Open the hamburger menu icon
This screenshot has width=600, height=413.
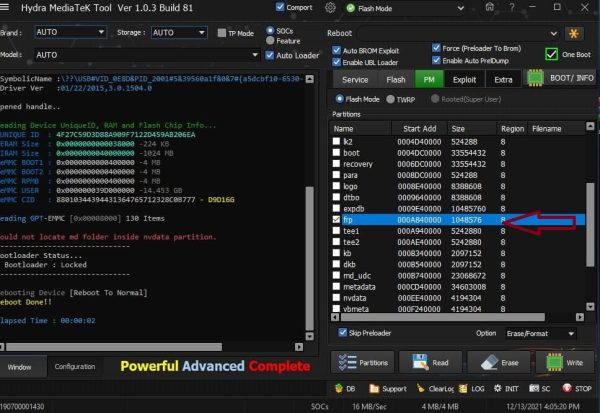4,7
